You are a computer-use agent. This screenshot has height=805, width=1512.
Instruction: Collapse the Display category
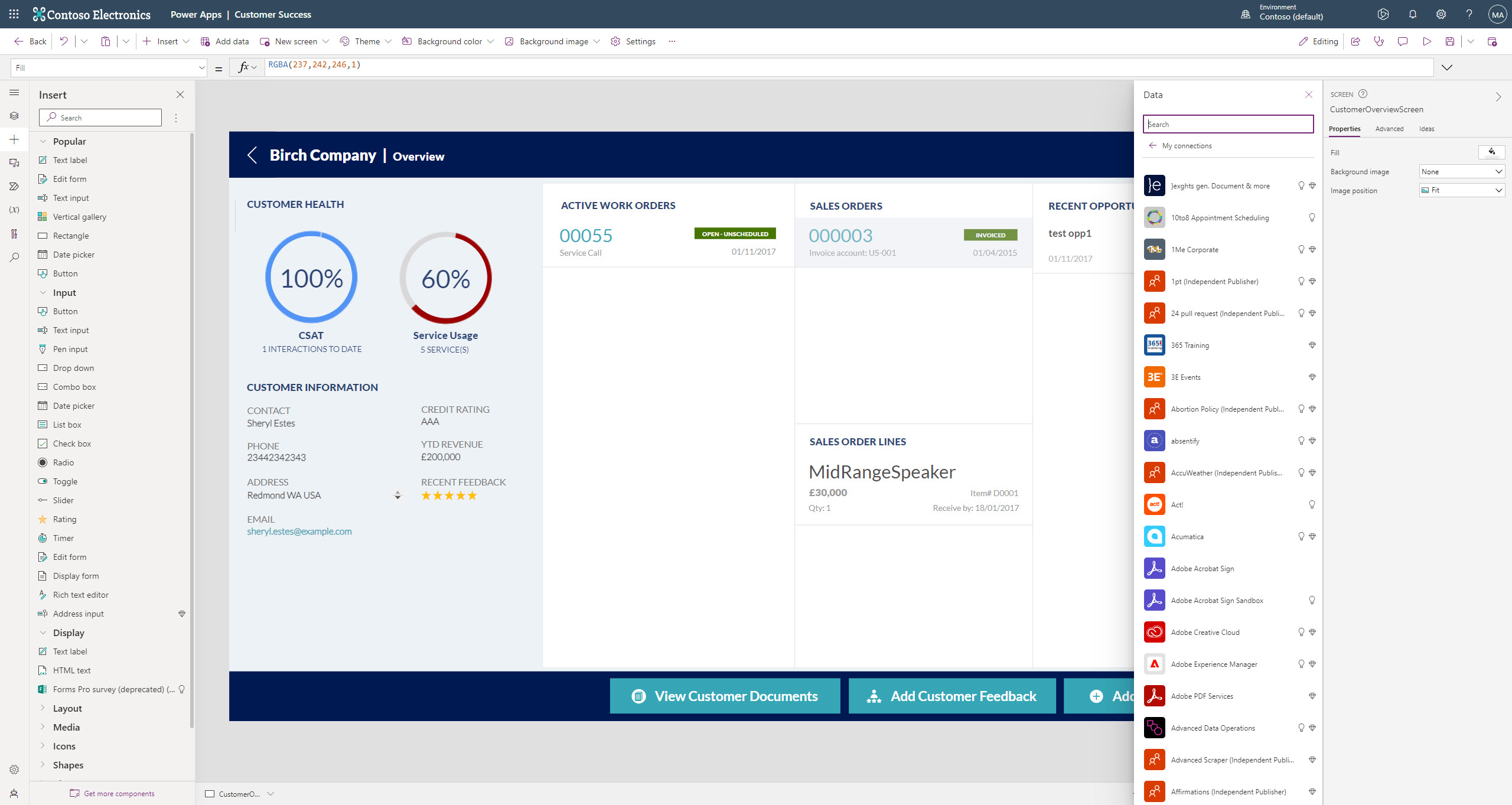point(43,633)
